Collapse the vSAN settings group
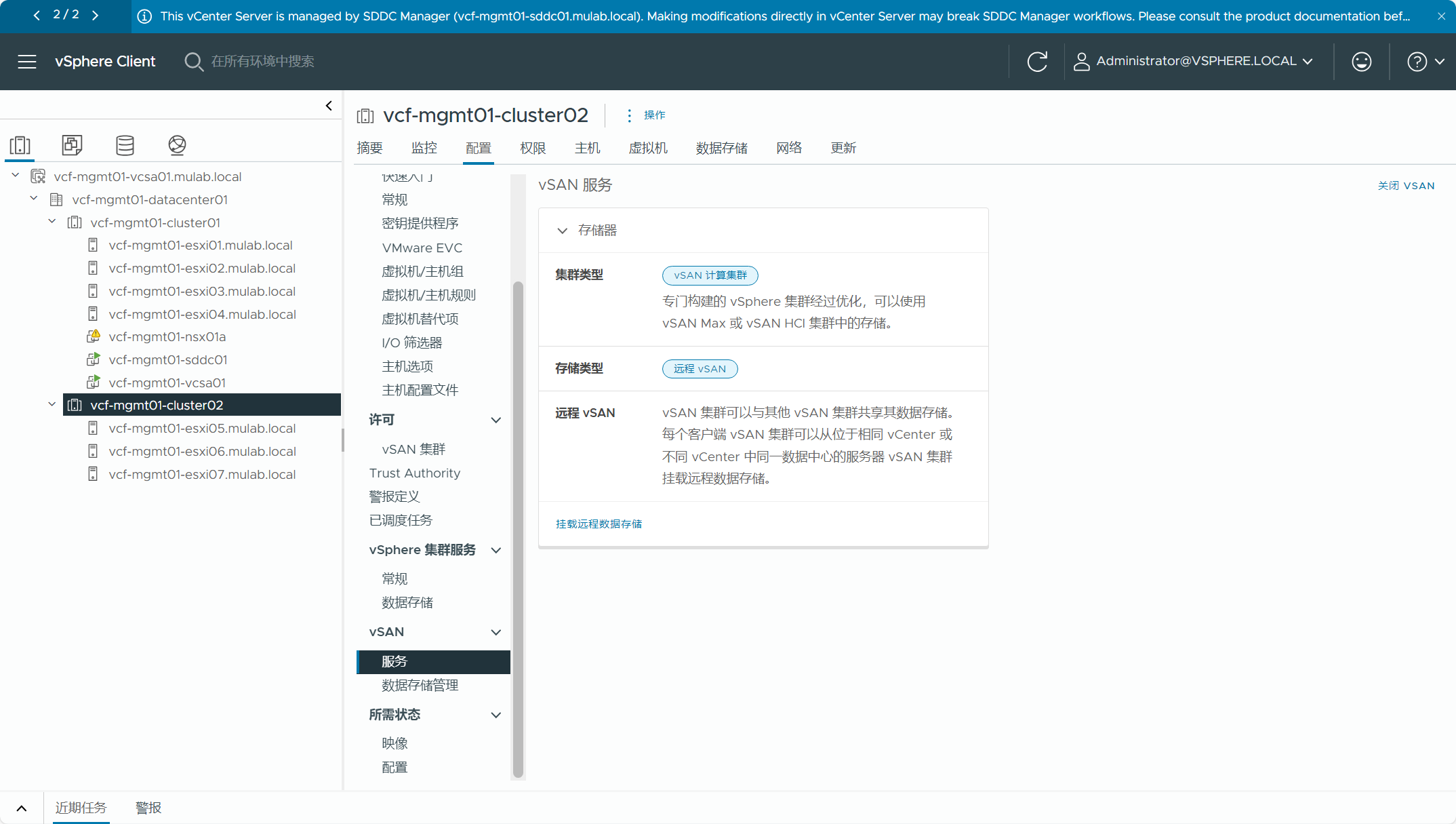 (496, 633)
